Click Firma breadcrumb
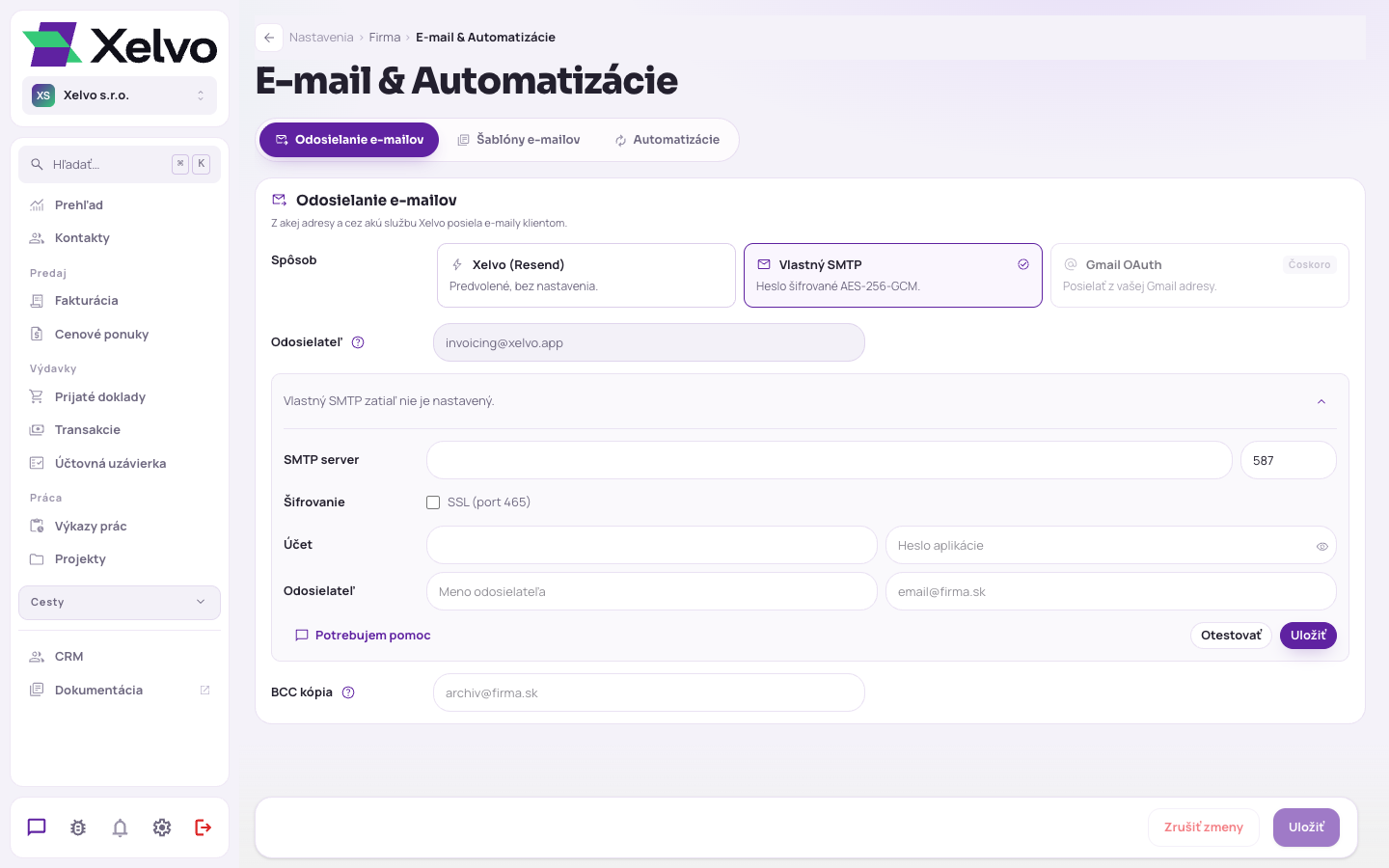Screen dimensions: 1389x868 (385, 38)
